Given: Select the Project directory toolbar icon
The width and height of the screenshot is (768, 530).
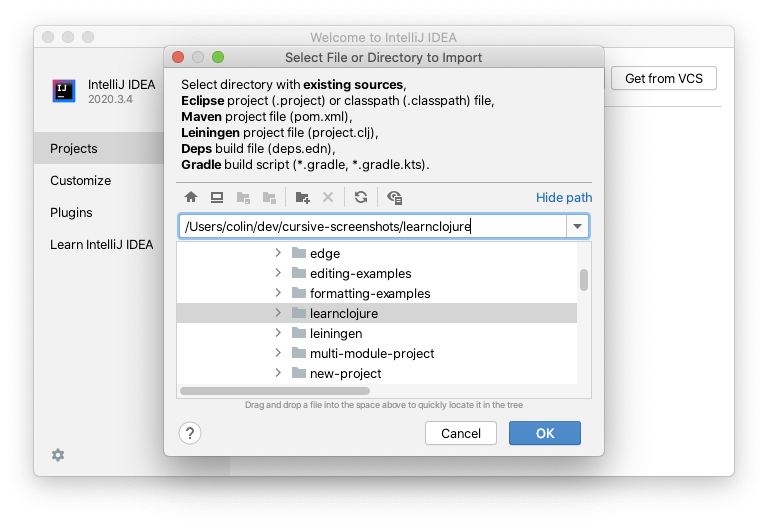Looking at the screenshot, I should [243, 197].
